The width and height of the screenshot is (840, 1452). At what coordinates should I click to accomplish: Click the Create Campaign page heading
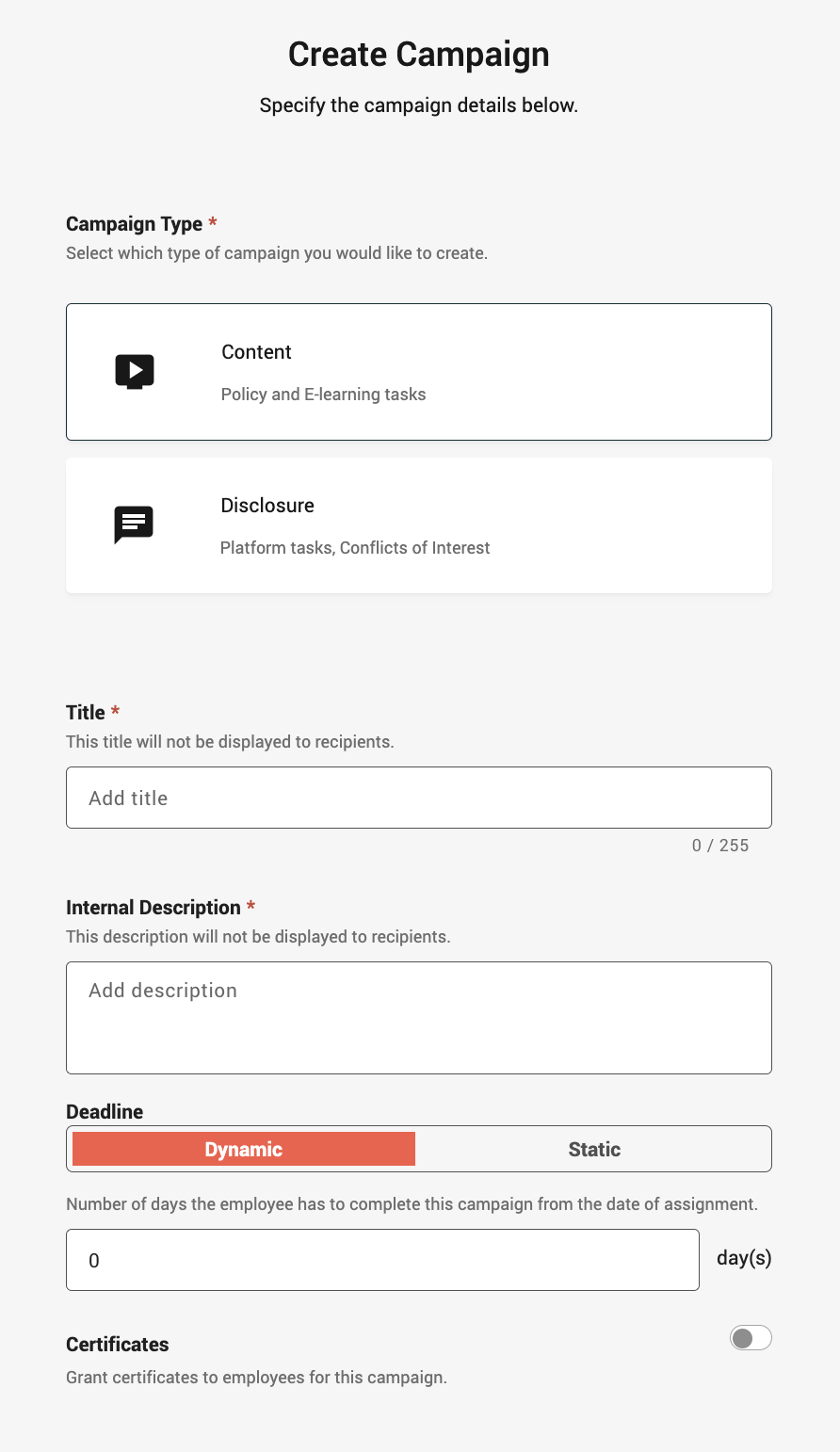pyautogui.click(x=419, y=55)
